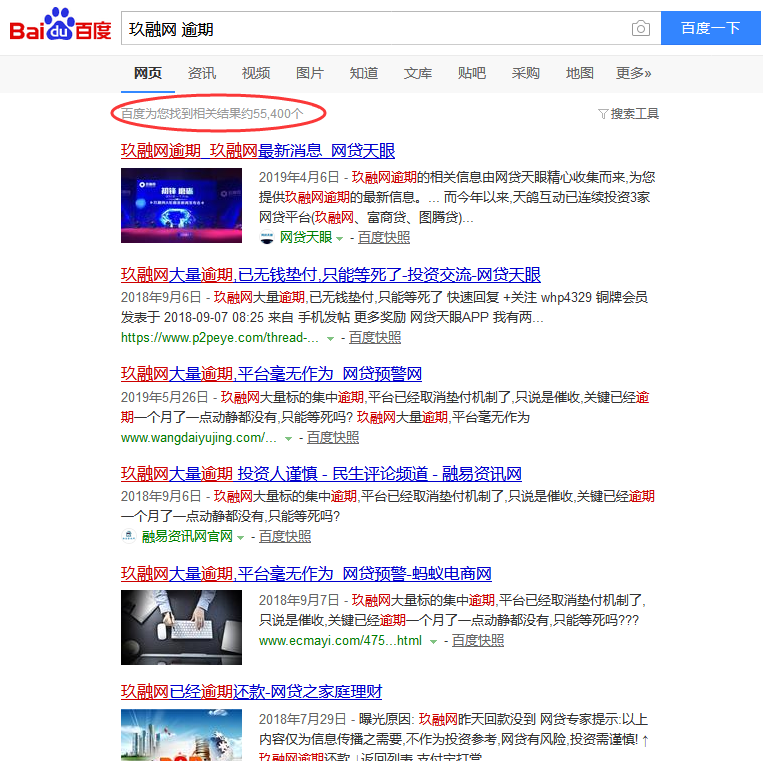Open the 地图 tab
This screenshot has width=763, height=761.
pyautogui.click(x=580, y=73)
